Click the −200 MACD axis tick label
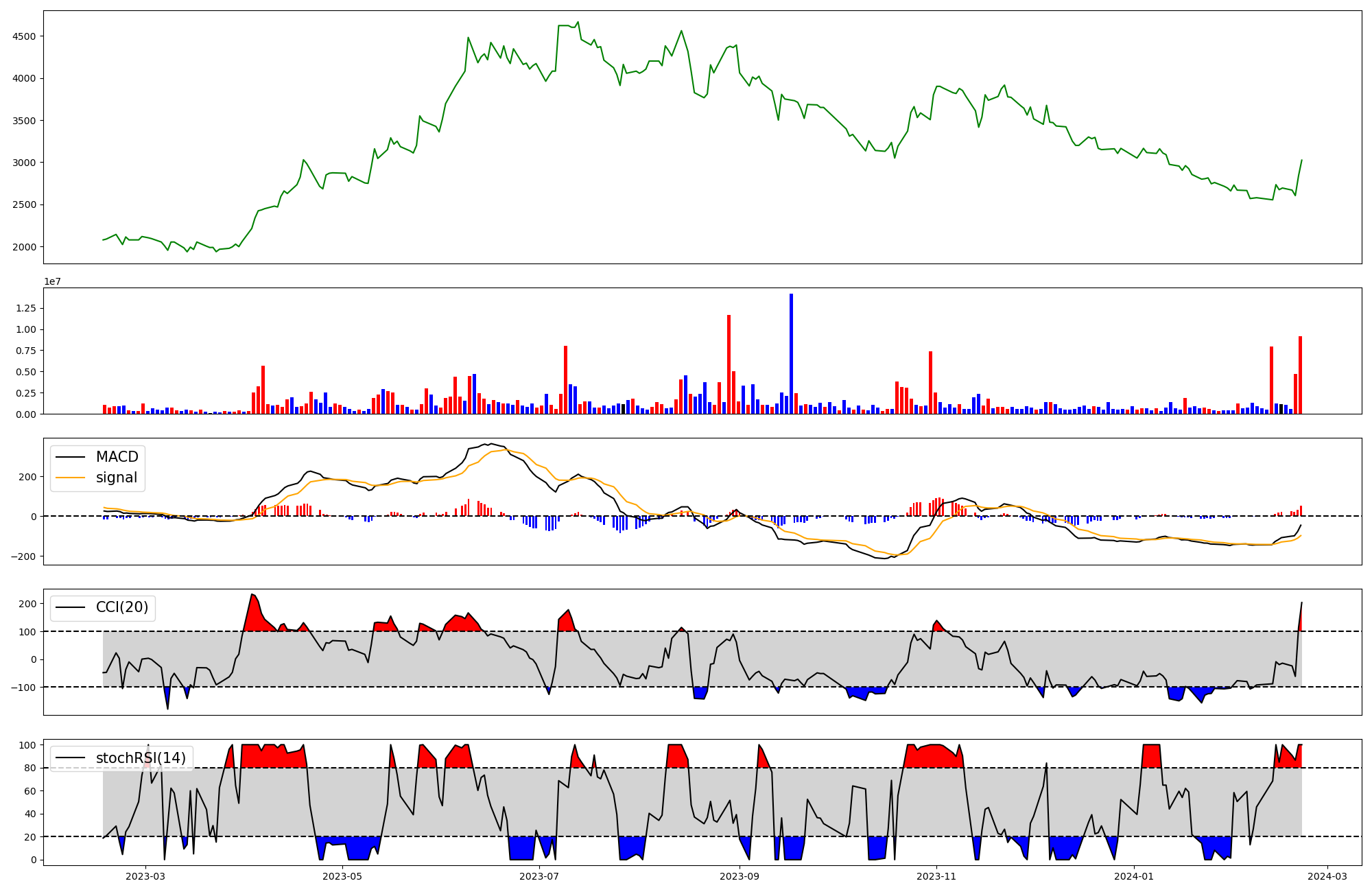 [22, 556]
